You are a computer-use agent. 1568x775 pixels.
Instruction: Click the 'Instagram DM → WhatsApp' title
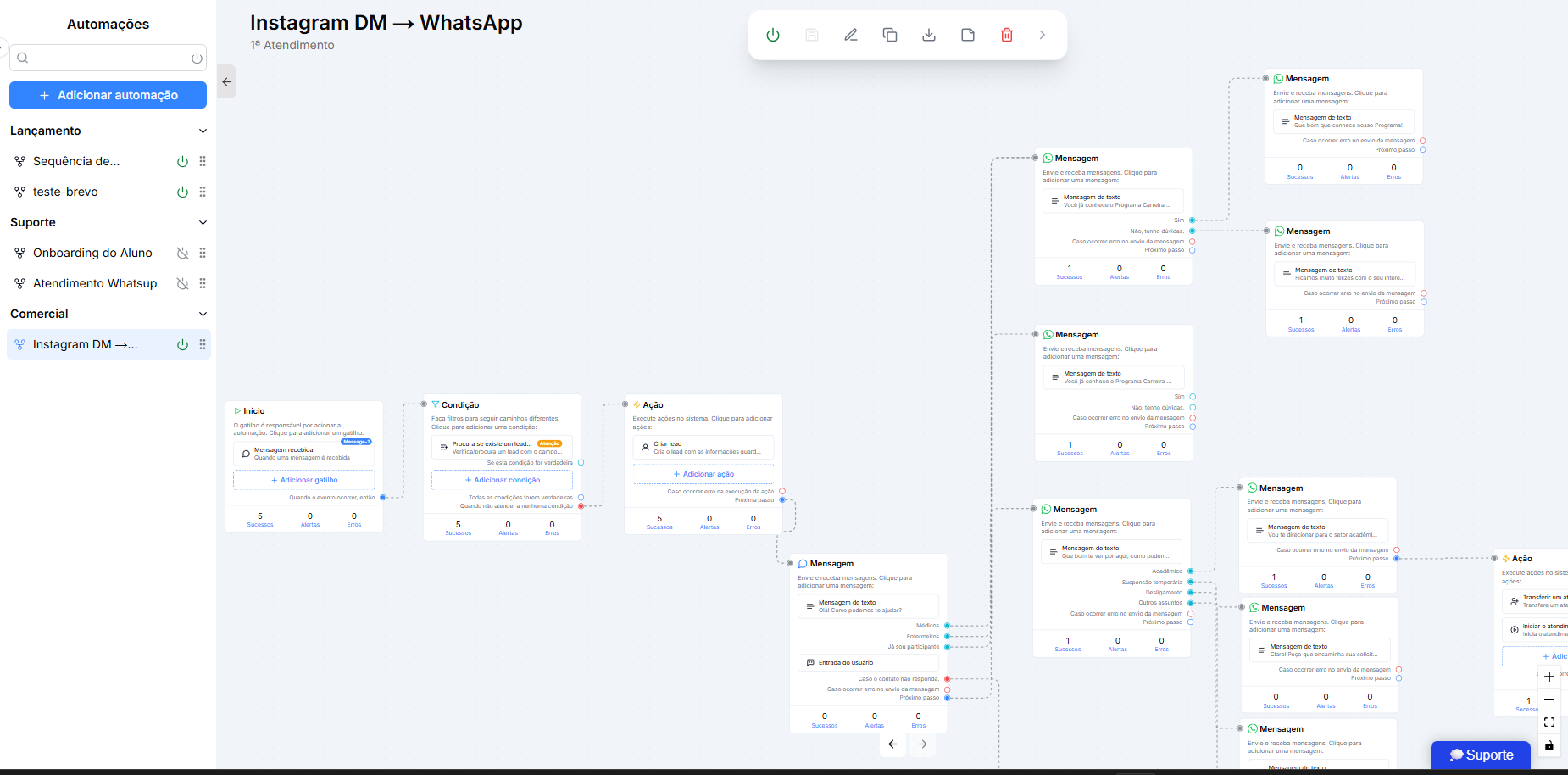pos(386,23)
